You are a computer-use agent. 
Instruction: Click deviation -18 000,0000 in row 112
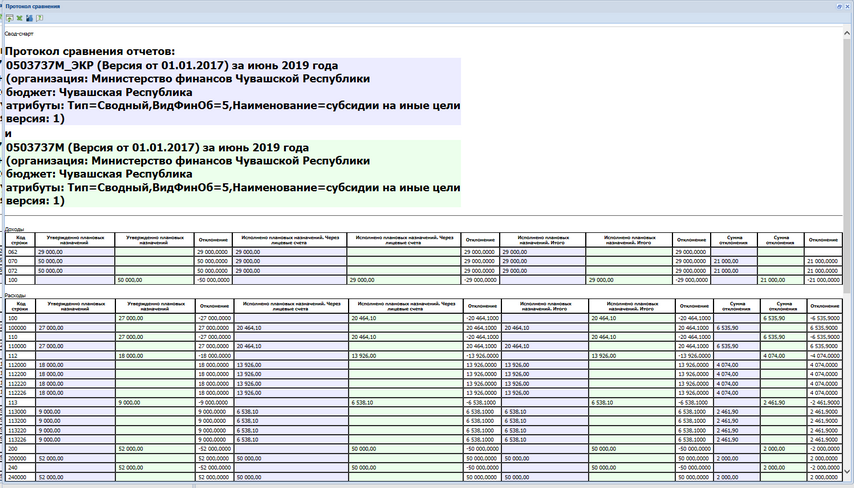pyautogui.click(x=215, y=356)
